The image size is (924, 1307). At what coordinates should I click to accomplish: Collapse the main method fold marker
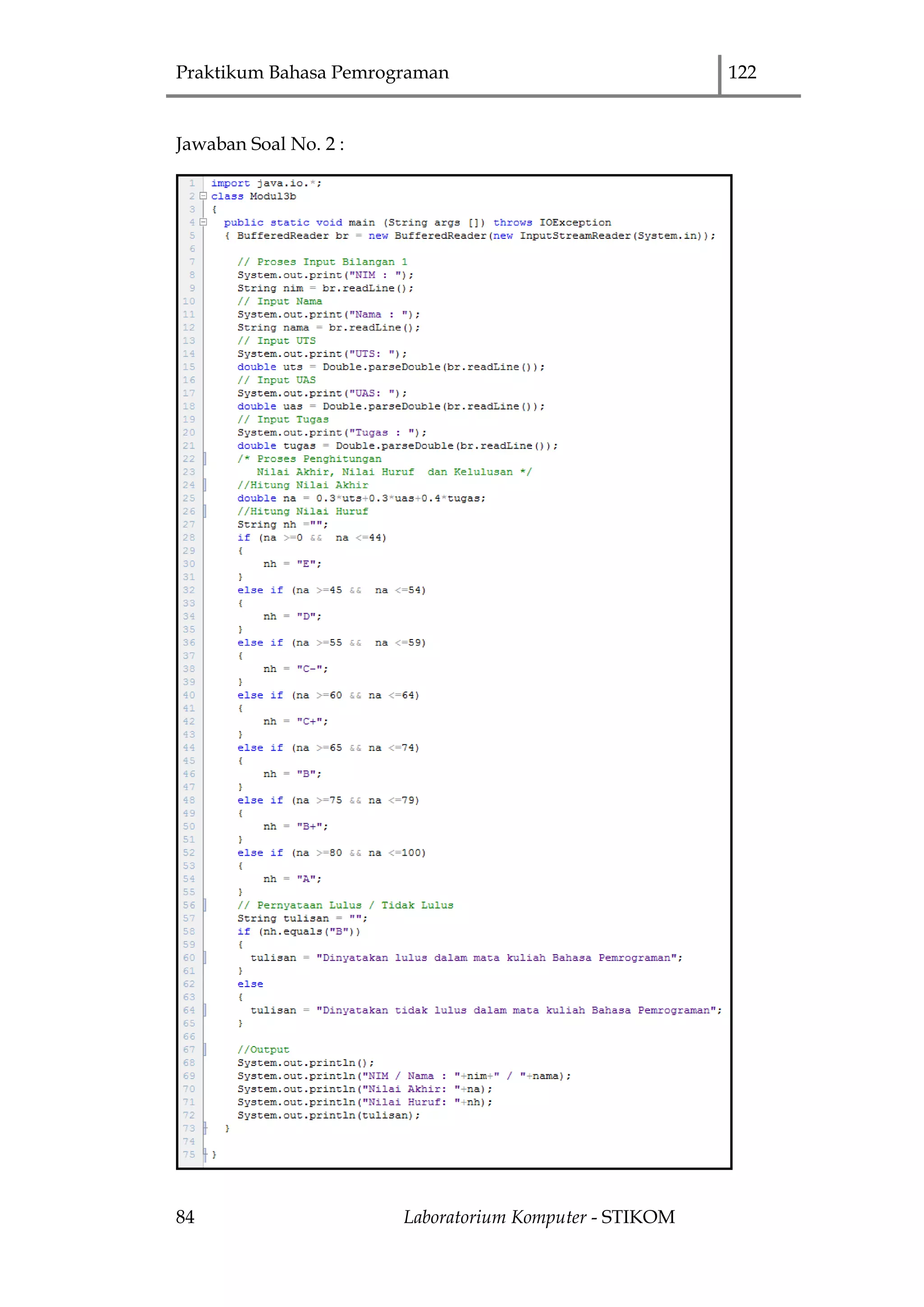[203, 222]
